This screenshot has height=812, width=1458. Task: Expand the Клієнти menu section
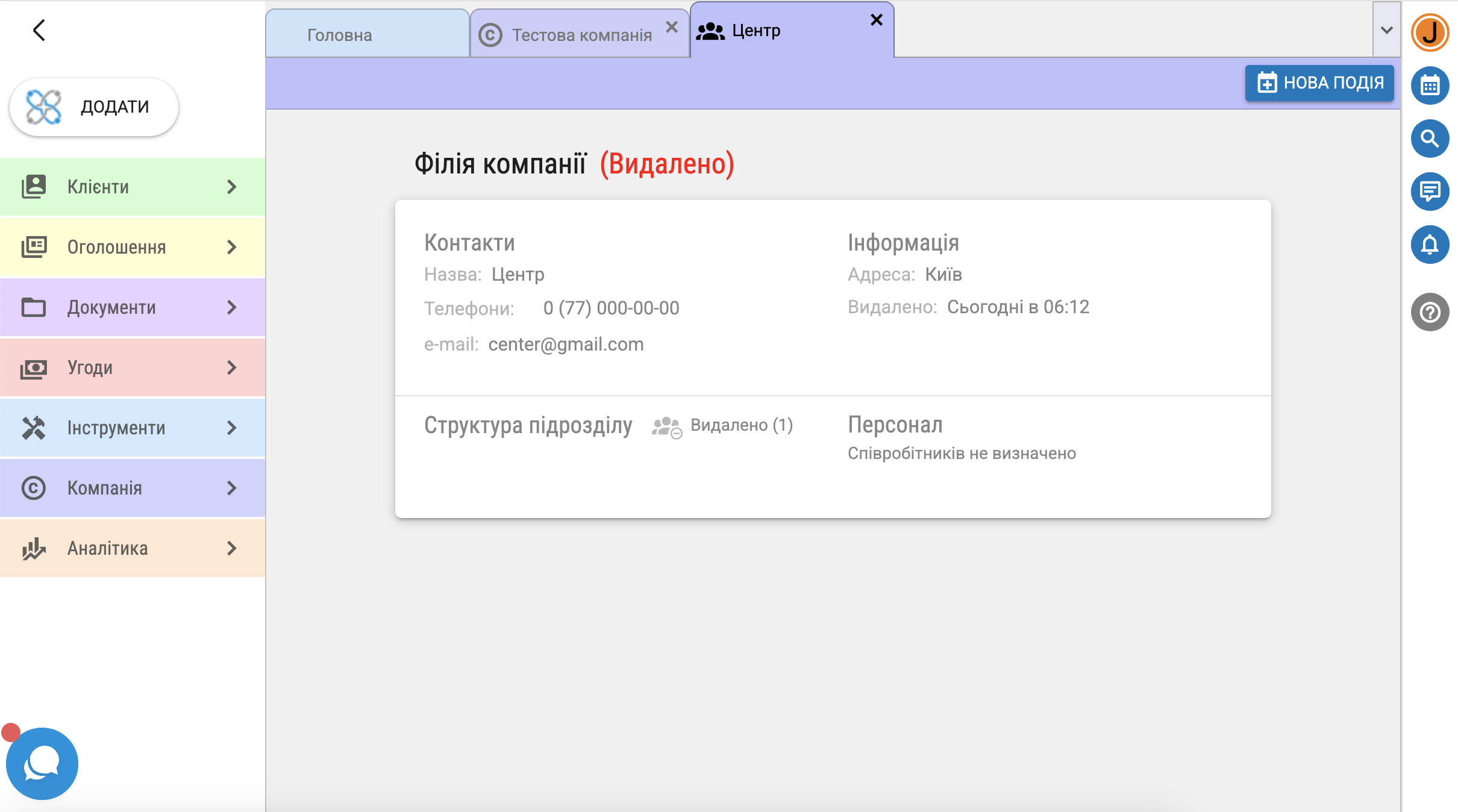pyautogui.click(x=133, y=187)
